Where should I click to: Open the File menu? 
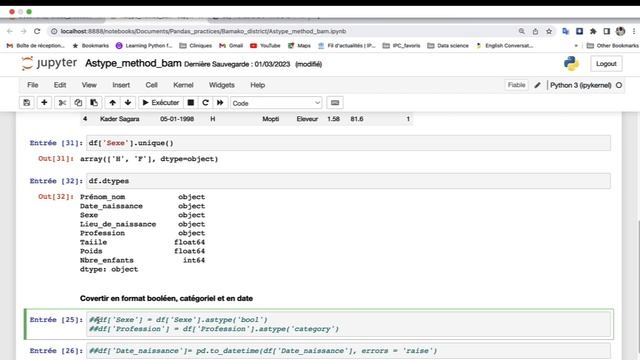pos(33,85)
